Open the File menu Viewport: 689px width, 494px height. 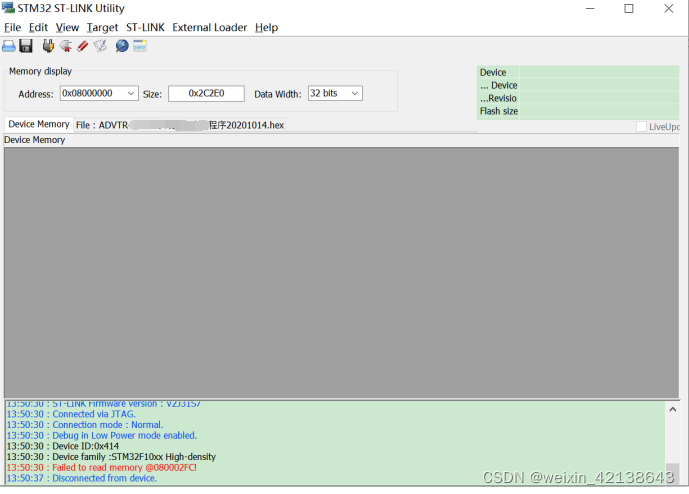[12, 28]
